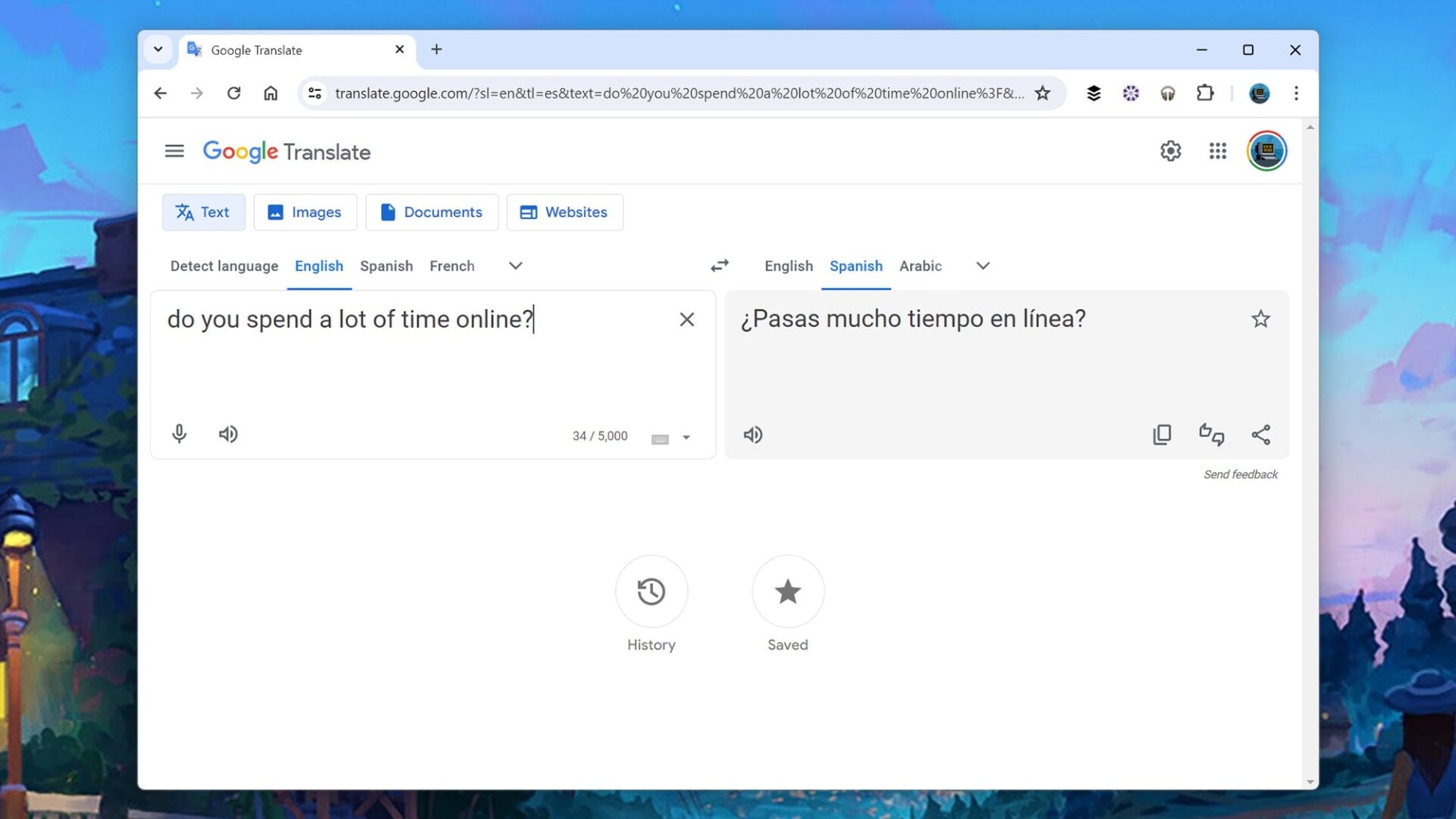Open the Google apps grid
Screen dimensions: 1456x819
[x=1219, y=151]
